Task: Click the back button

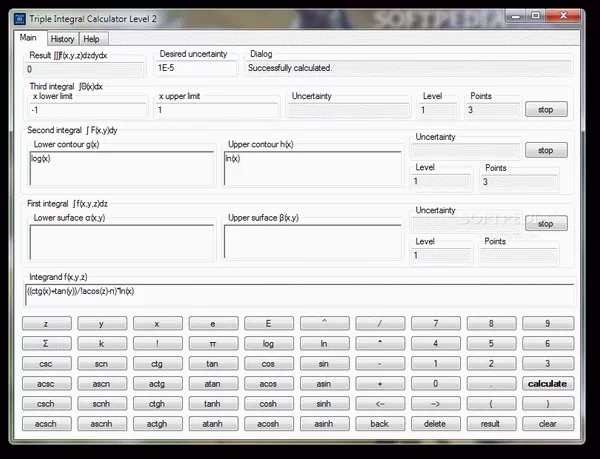Action: (x=380, y=424)
